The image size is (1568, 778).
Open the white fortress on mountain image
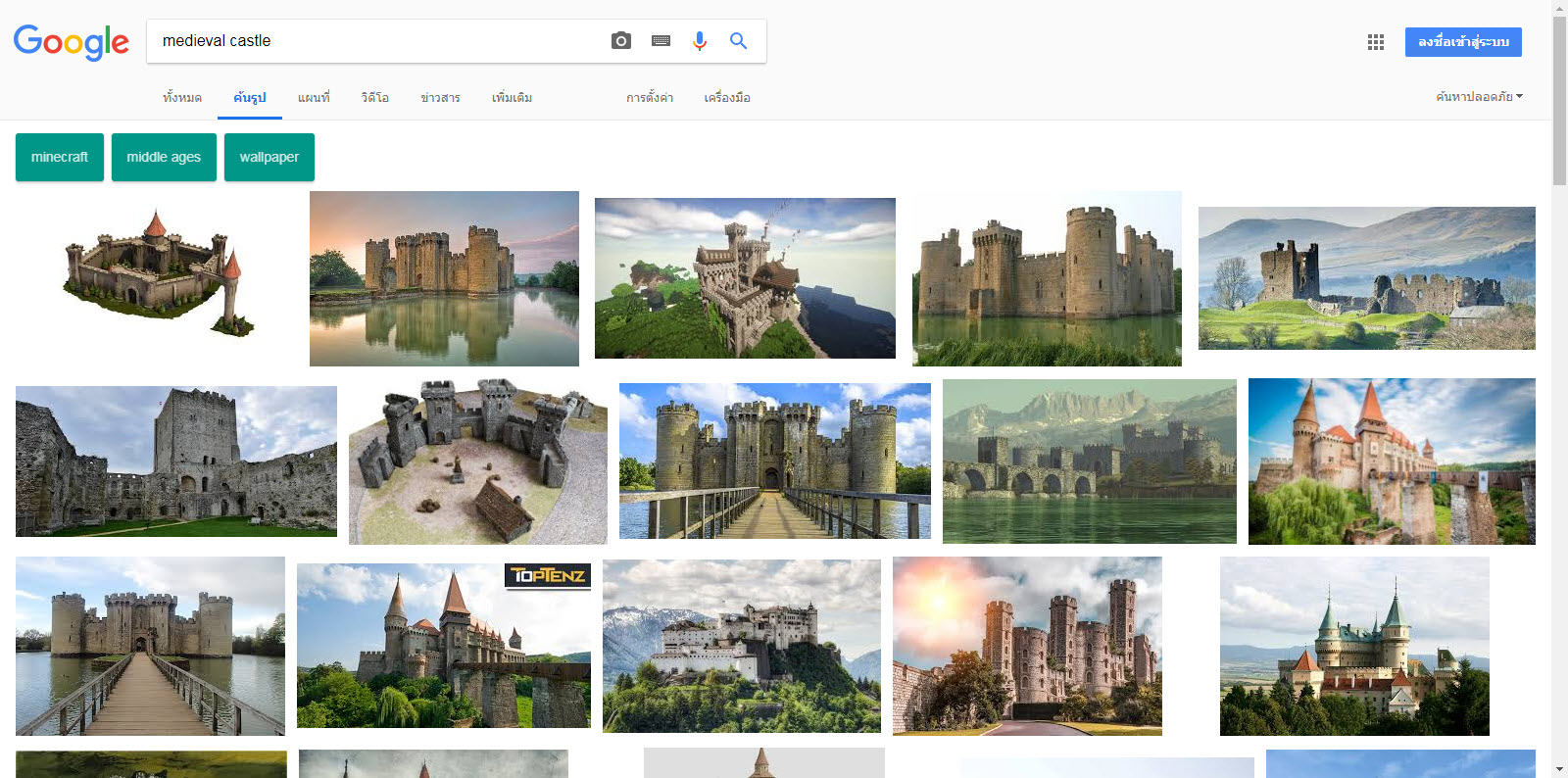742,646
